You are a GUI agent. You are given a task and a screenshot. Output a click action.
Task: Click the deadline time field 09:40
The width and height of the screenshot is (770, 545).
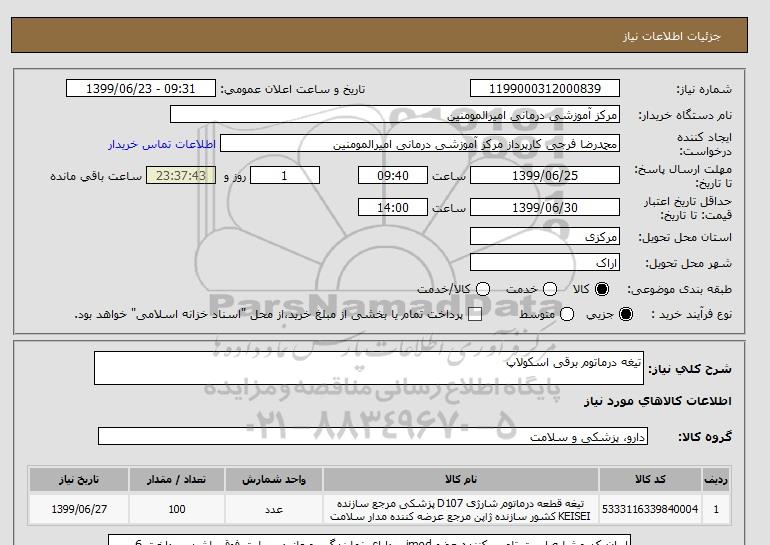pyautogui.click(x=393, y=175)
